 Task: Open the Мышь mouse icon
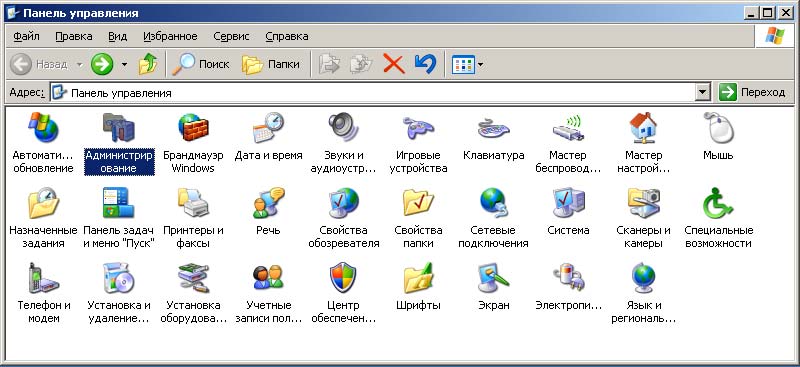point(718,128)
